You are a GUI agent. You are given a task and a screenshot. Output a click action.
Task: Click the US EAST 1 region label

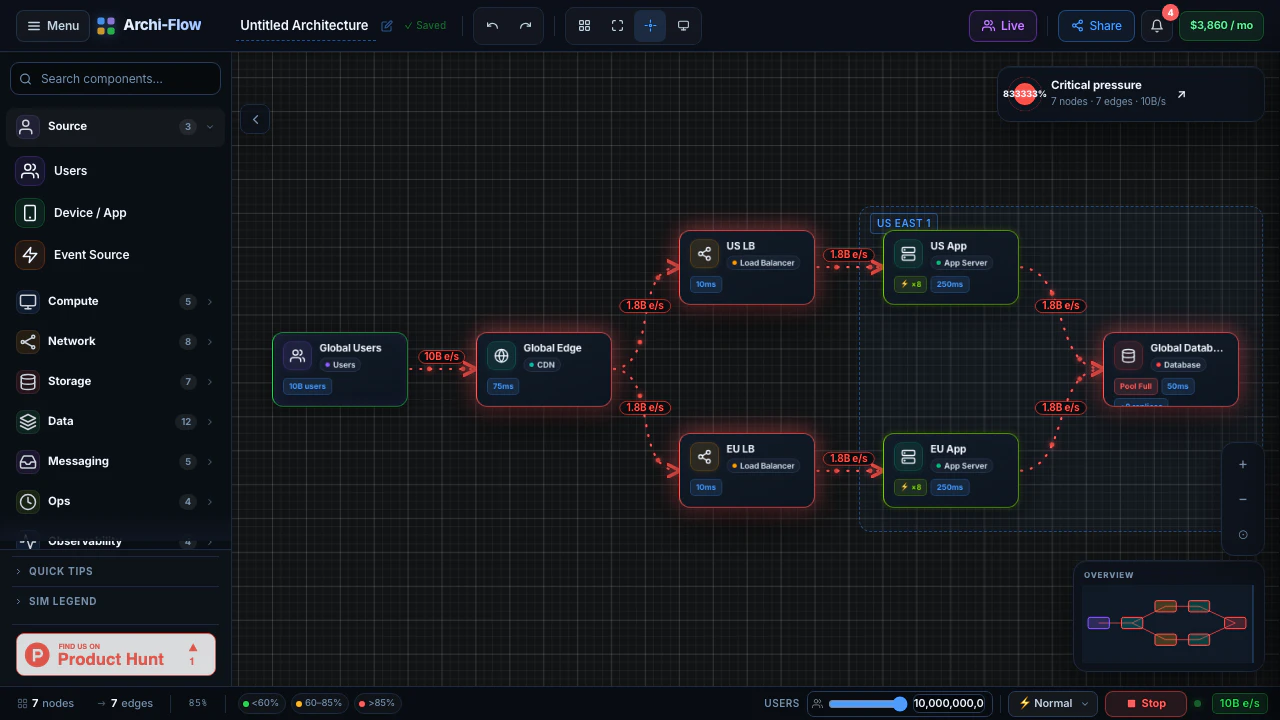(904, 223)
